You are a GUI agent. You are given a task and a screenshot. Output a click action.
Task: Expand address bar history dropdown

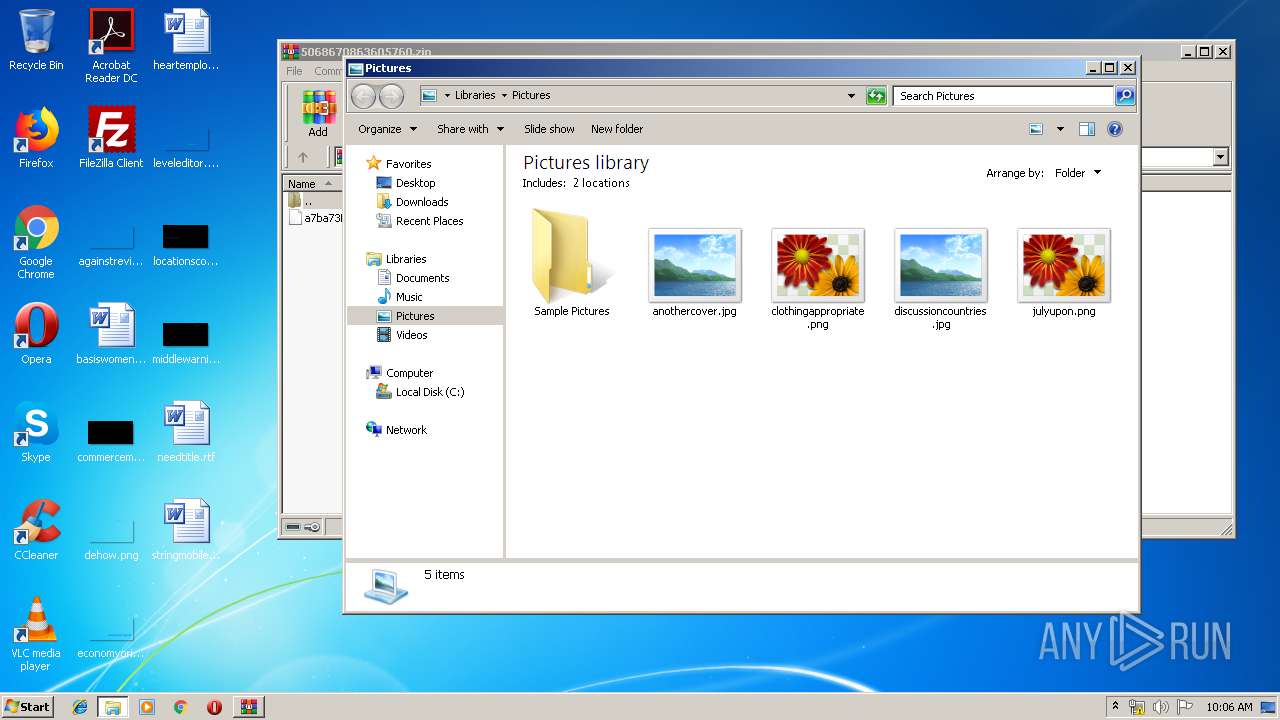(x=851, y=96)
